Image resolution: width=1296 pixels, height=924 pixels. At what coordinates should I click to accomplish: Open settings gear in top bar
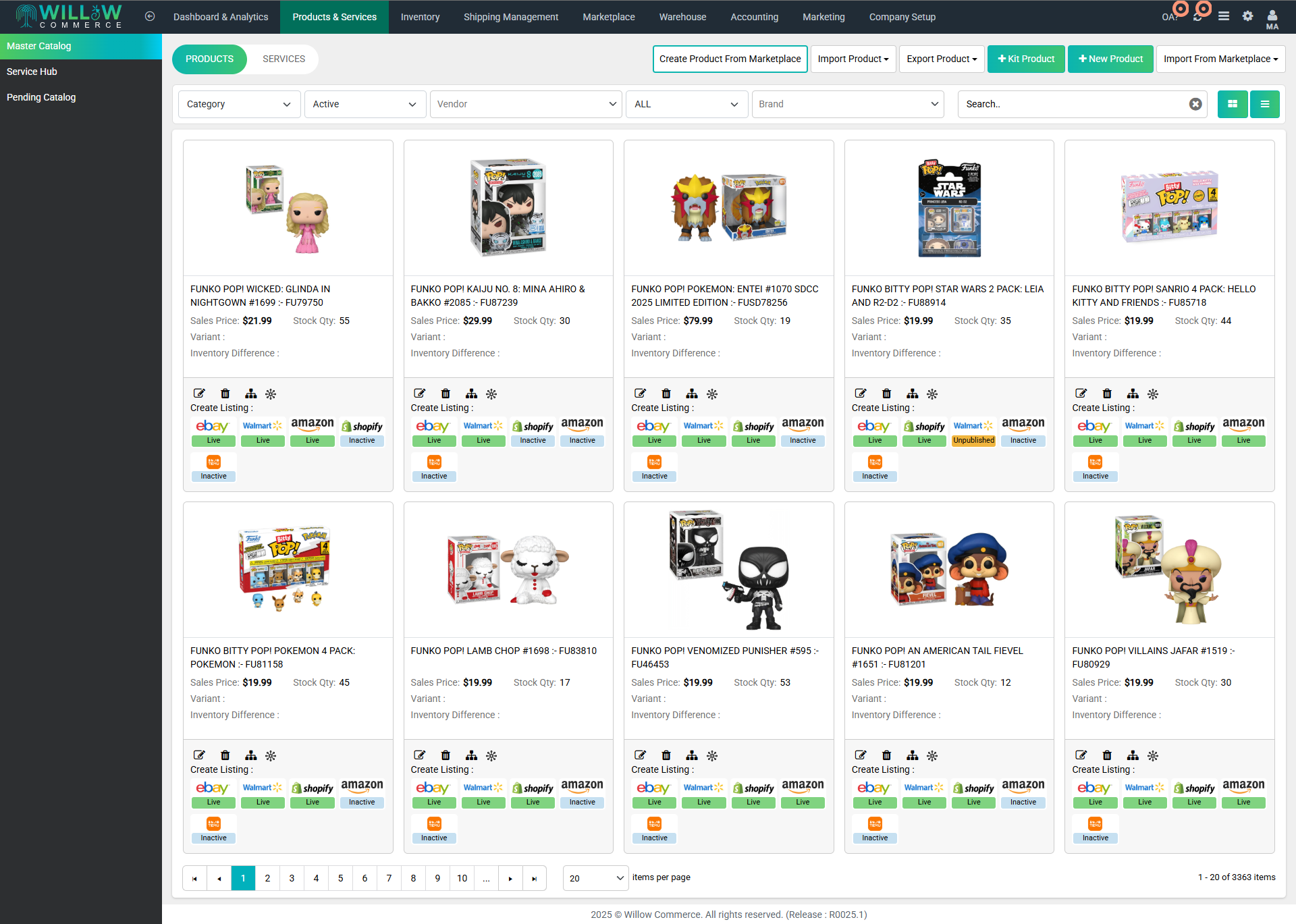[1247, 16]
